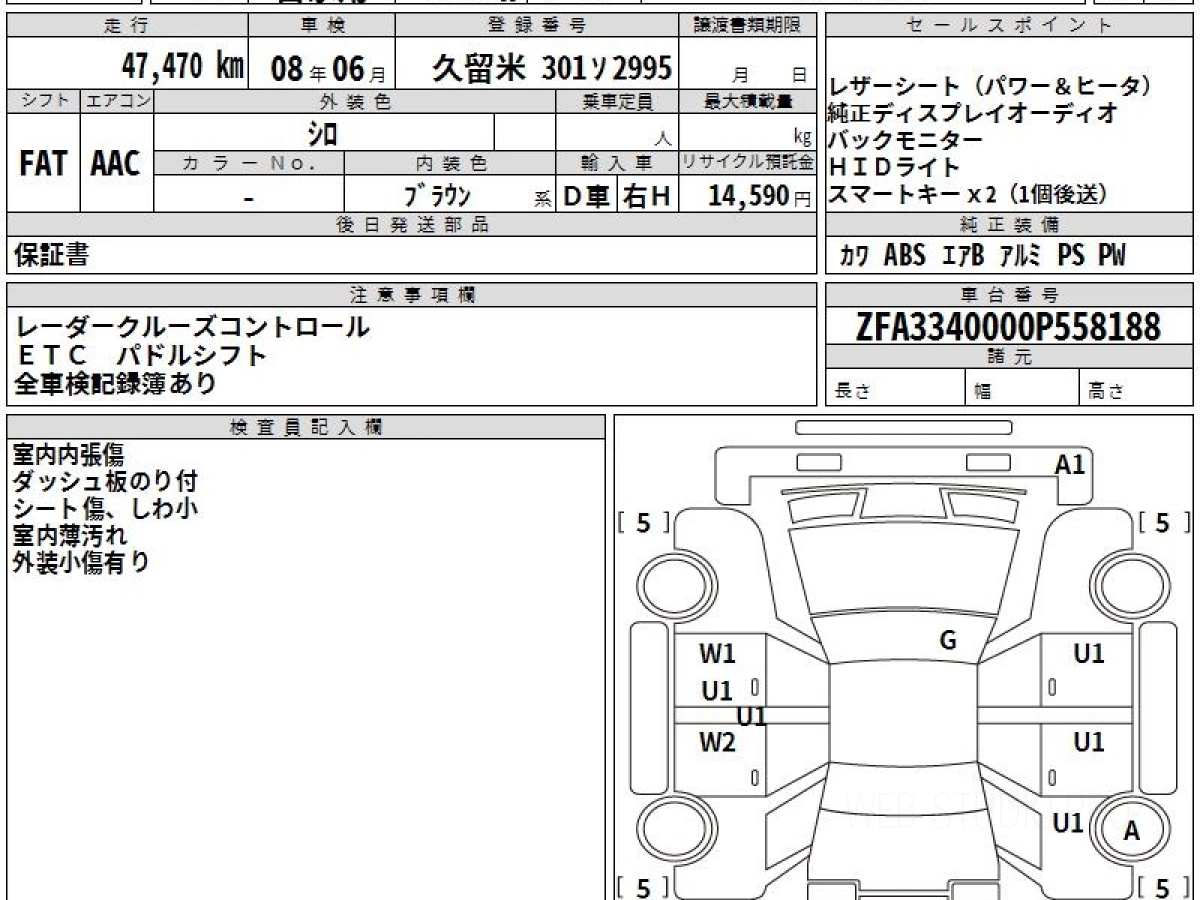Click the wheel marked A in the diagram
The width and height of the screenshot is (1200, 900).
pos(1131,830)
